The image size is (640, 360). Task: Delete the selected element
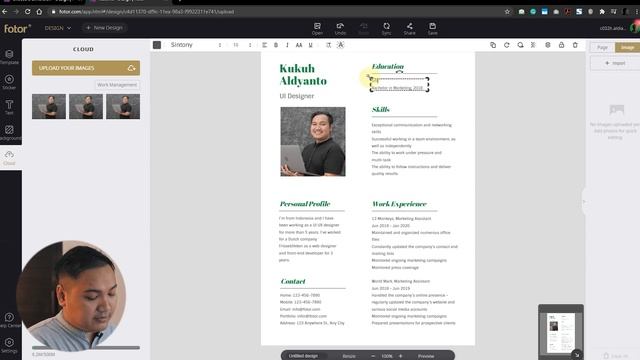(575, 45)
